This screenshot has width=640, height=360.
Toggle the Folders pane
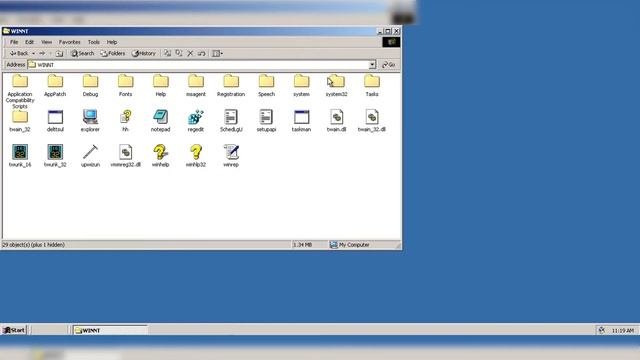tap(113, 53)
